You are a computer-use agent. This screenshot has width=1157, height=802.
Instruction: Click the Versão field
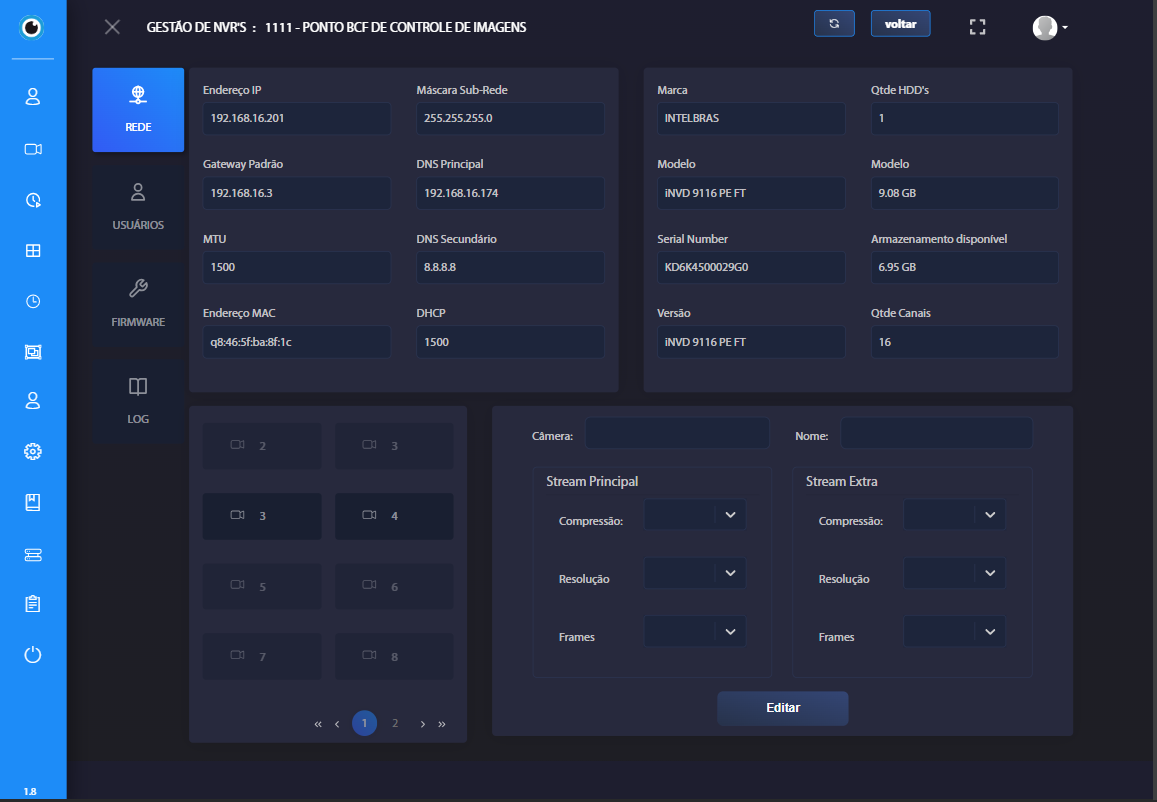751,342
